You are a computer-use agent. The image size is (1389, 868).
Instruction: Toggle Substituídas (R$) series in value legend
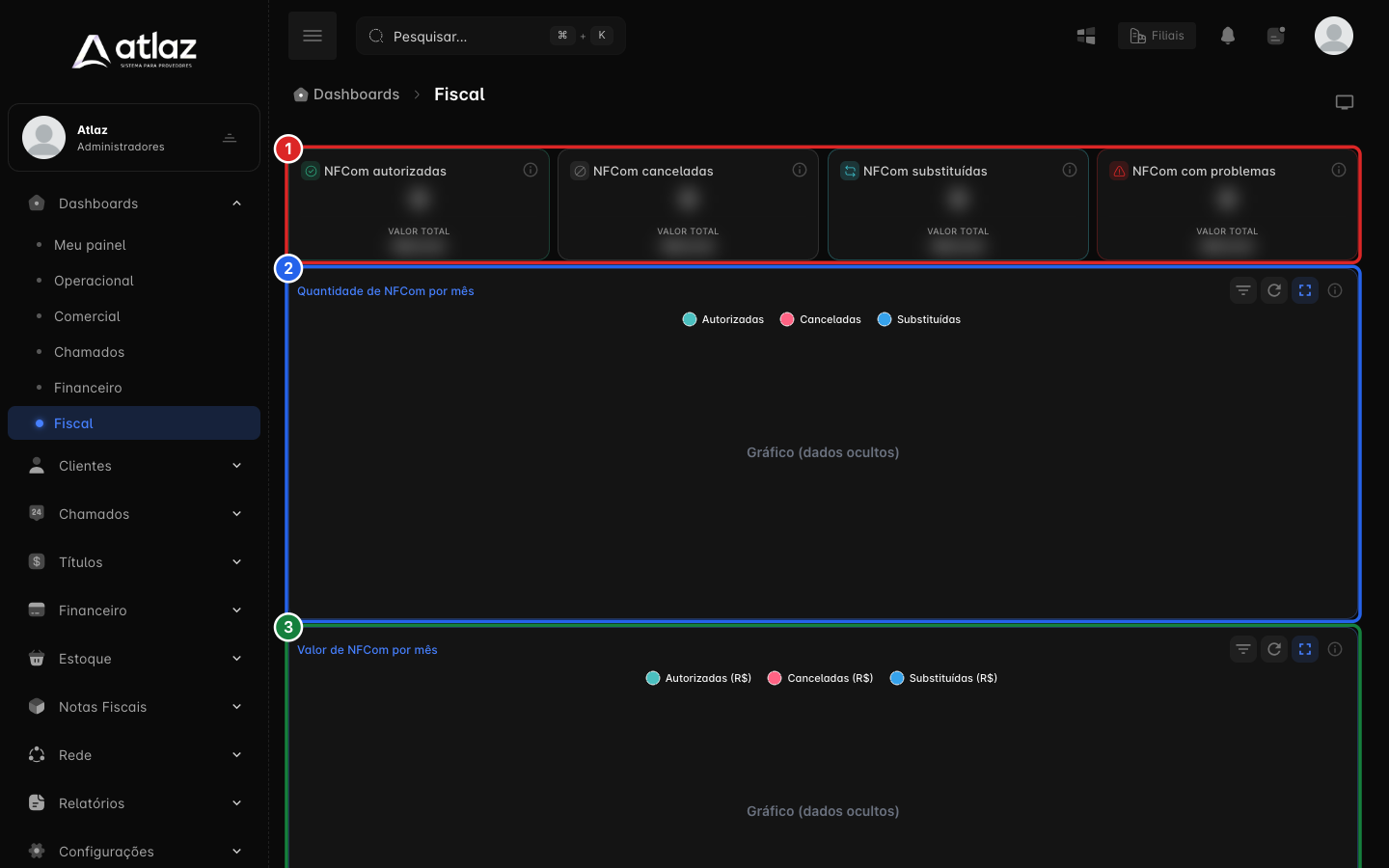(943, 678)
